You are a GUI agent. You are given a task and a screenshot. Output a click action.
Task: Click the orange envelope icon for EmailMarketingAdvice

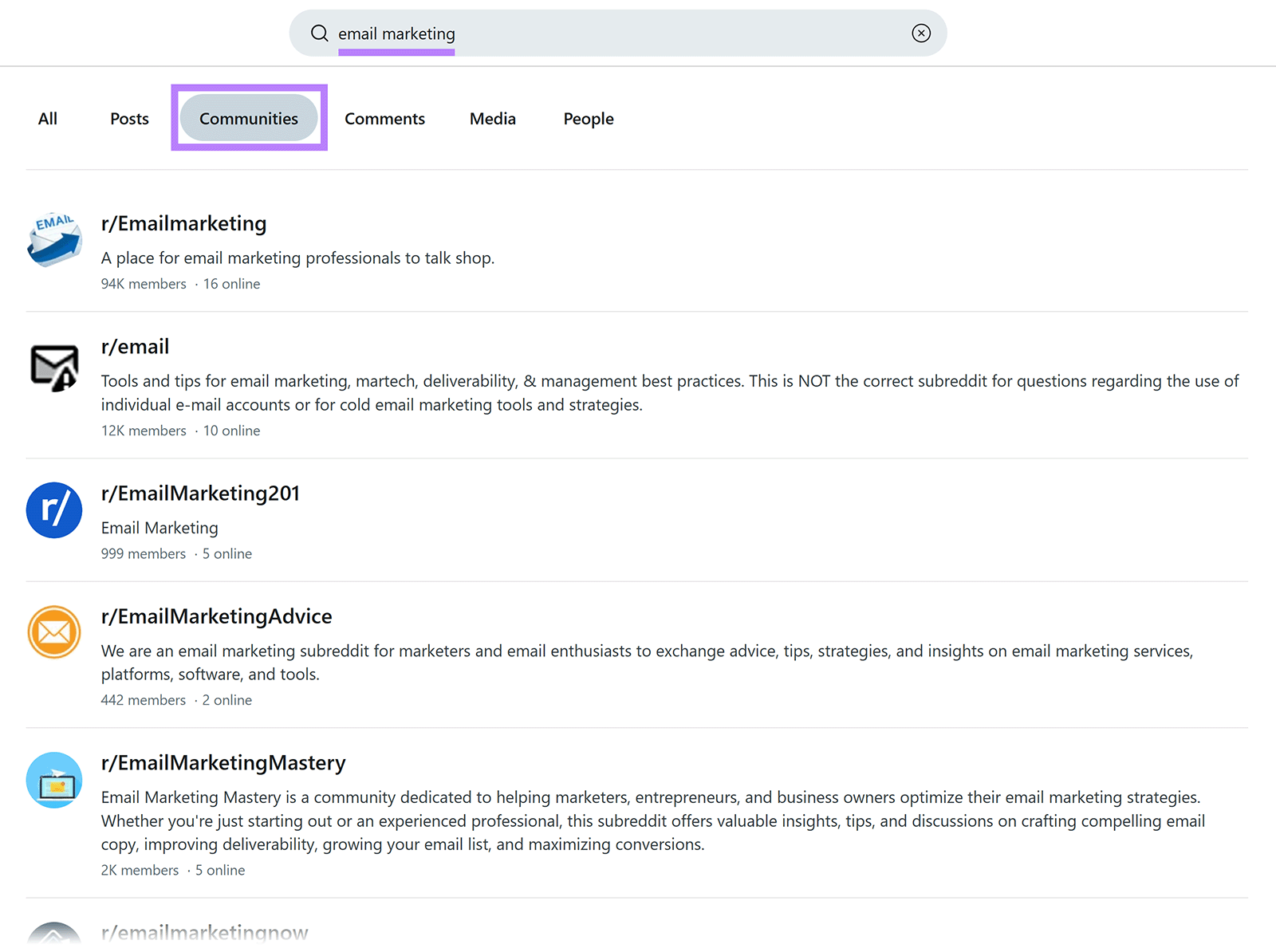[53, 633]
